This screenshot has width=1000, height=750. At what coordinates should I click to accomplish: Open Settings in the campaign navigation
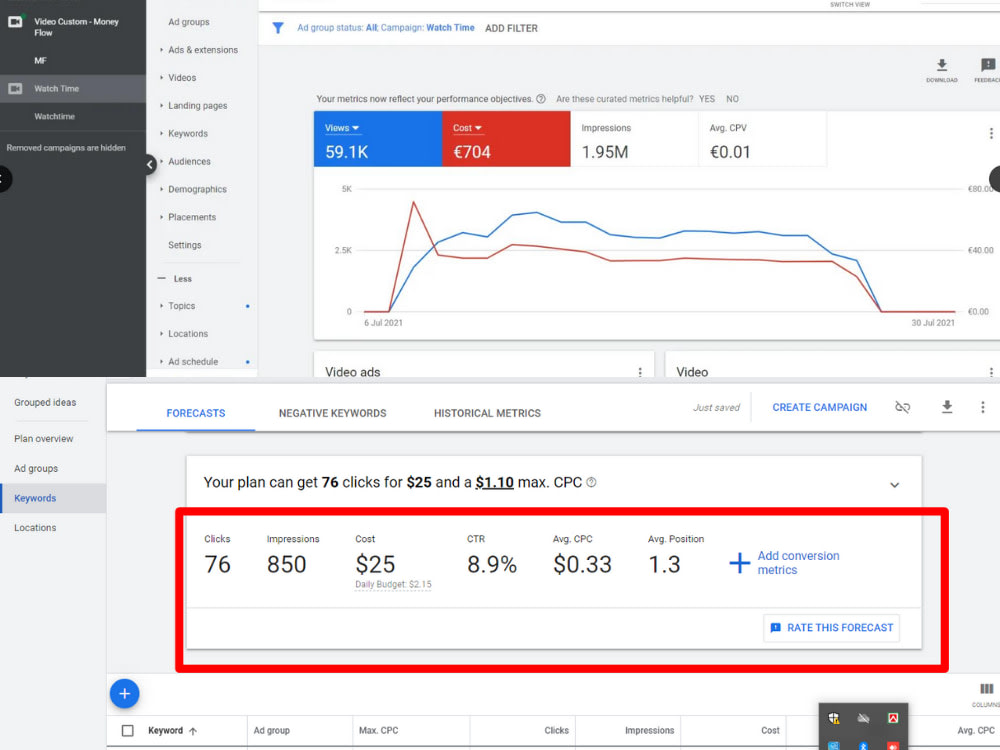click(184, 245)
